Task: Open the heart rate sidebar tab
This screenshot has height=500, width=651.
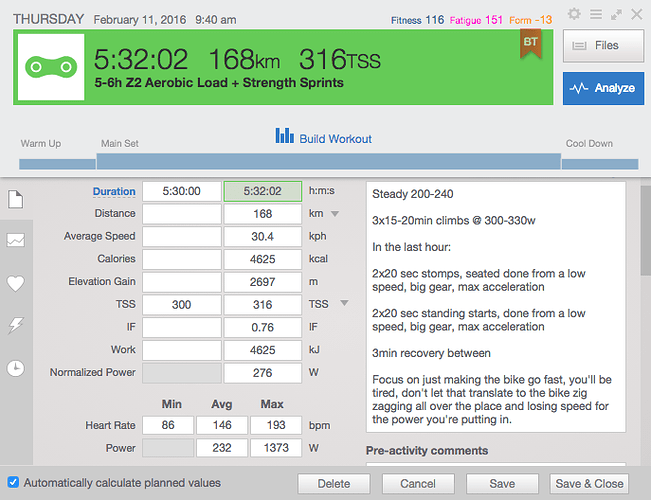Action: [x=16, y=283]
